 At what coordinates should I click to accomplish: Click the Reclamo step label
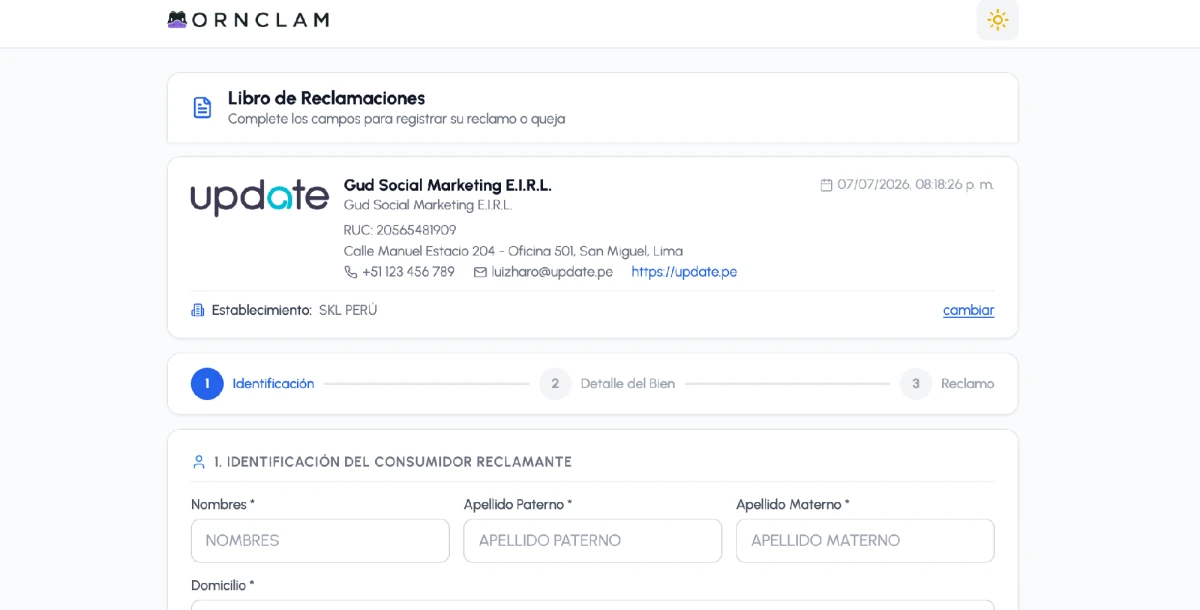tap(967, 384)
